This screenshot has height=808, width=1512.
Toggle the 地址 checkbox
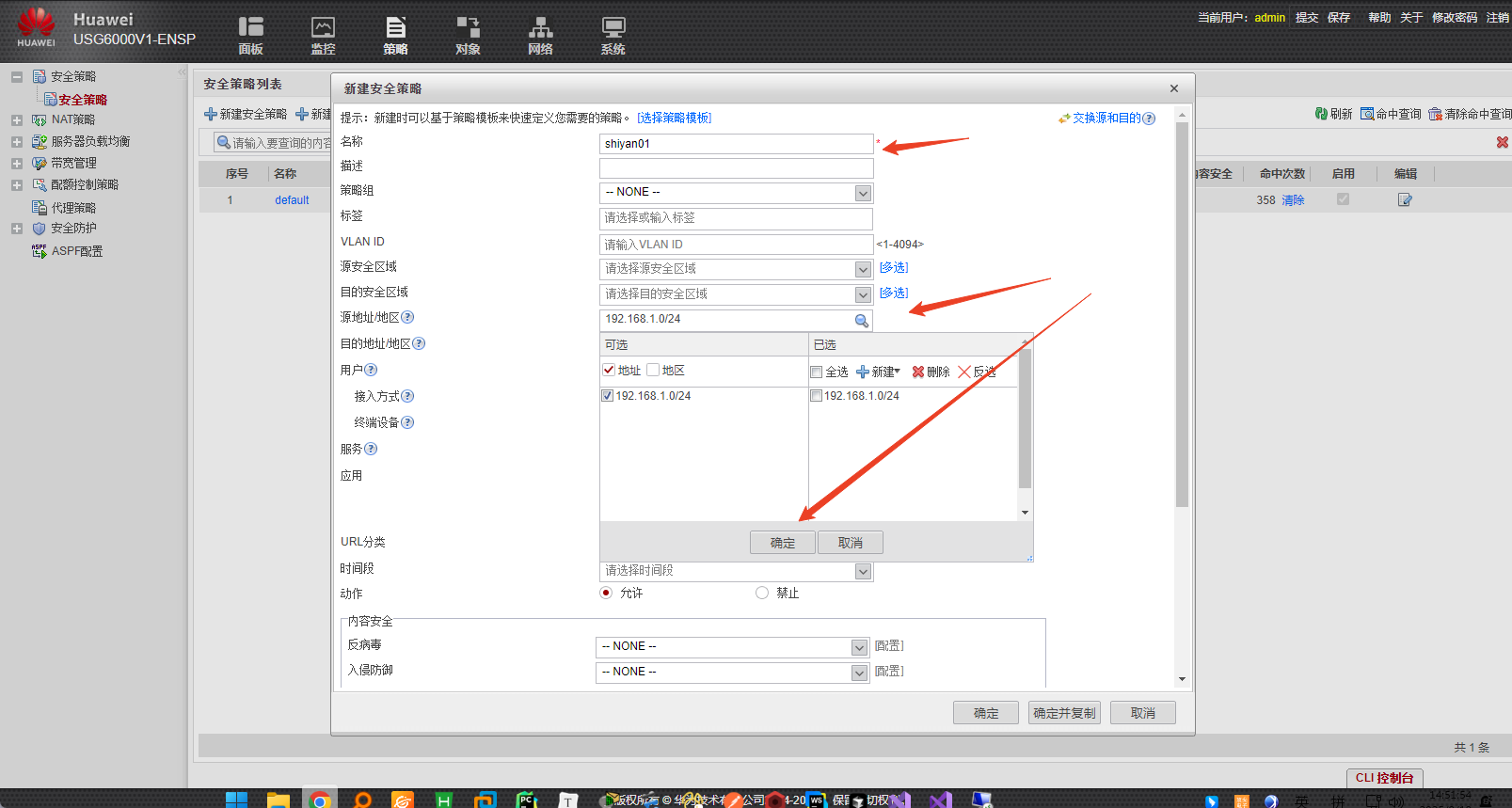pyautogui.click(x=609, y=370)
